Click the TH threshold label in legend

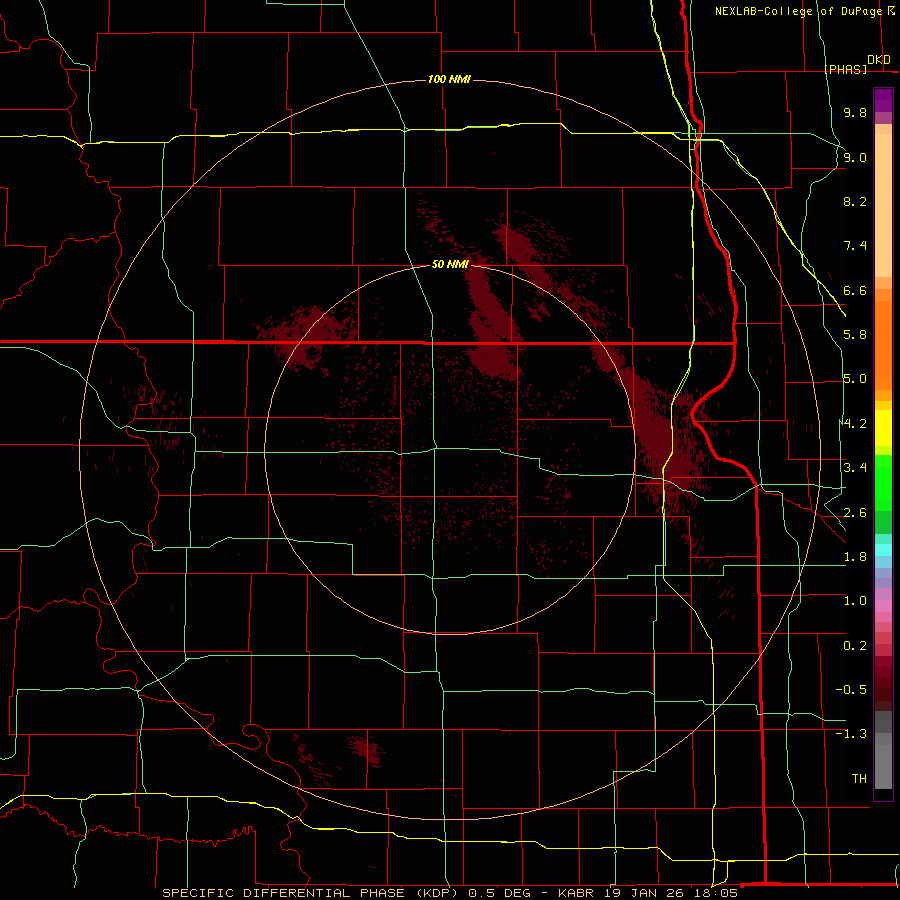point(859,779)
